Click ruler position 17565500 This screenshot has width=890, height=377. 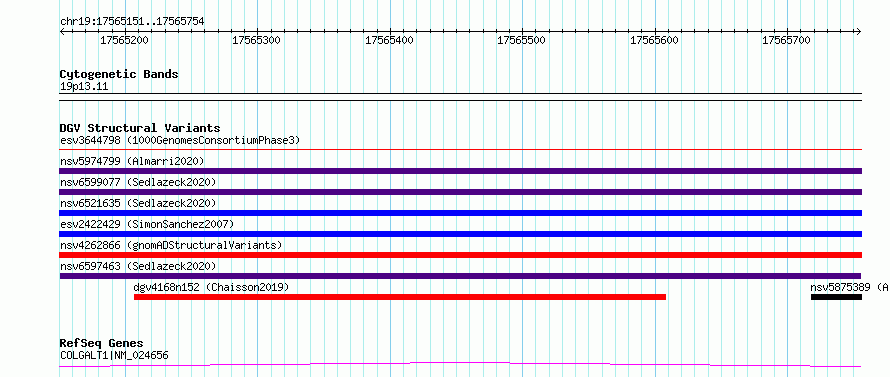click(x=522, y=40)
